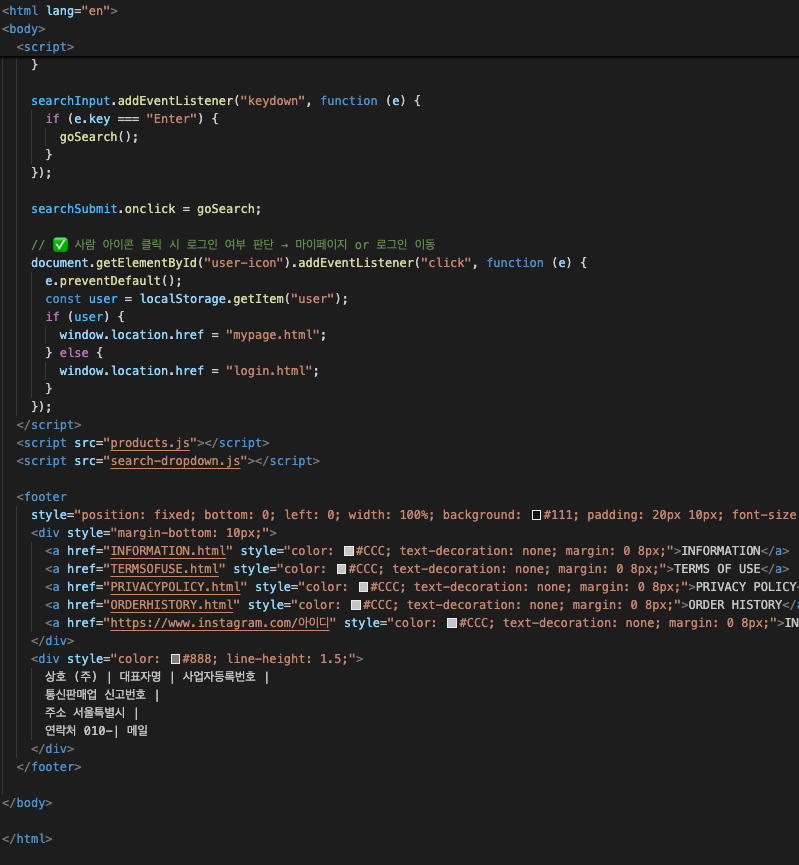Click the #111 background color swatch
The image size is (799, 865).
(536, 515)
